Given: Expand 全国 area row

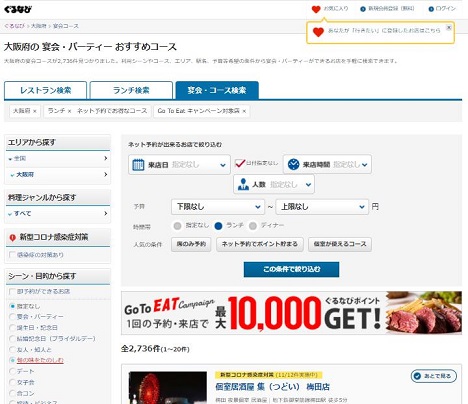Looking at the screenshot, I should [x=58, y=158].
